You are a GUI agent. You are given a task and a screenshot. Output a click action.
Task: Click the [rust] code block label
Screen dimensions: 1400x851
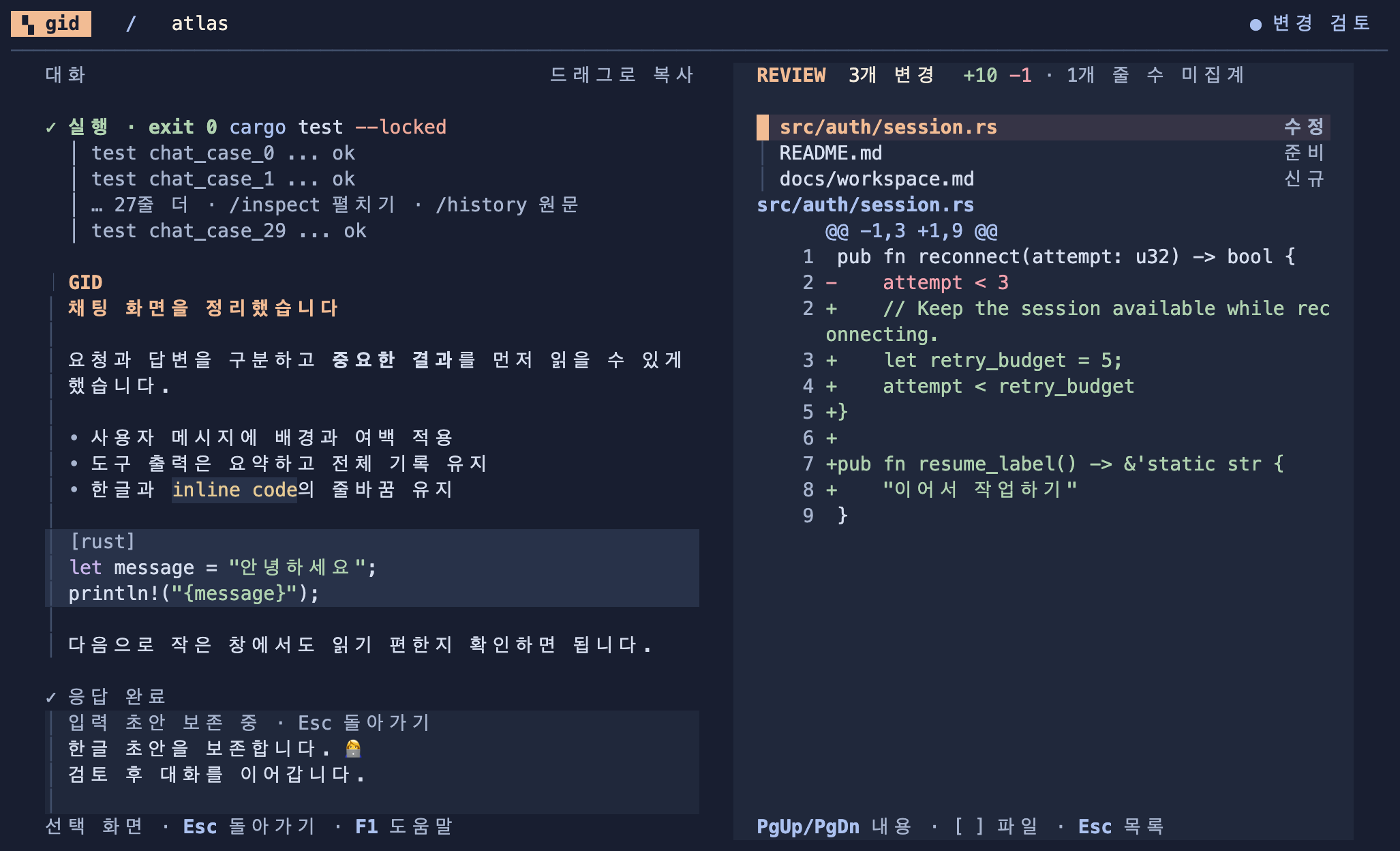click(103, 541)
